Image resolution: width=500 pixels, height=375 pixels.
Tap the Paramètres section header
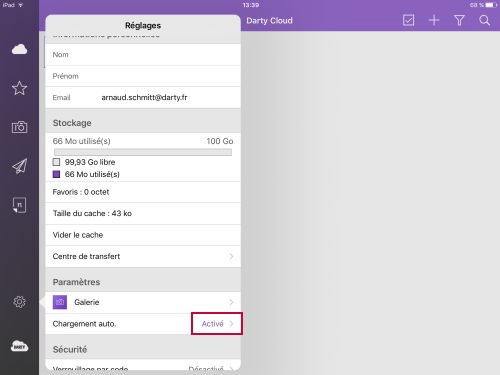[76, 282]
